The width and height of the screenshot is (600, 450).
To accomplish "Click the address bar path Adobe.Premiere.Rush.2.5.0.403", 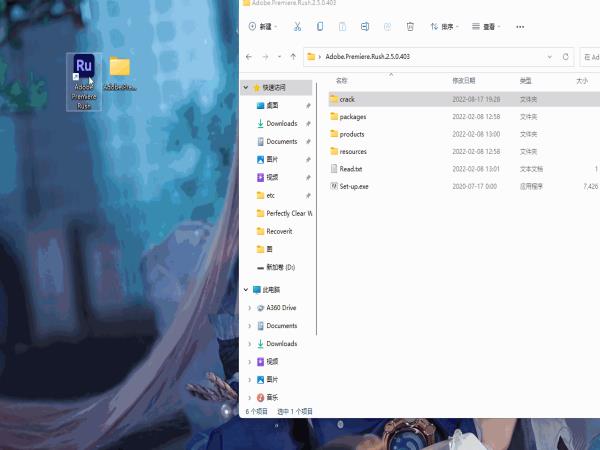I will click(x=367, y=57).
